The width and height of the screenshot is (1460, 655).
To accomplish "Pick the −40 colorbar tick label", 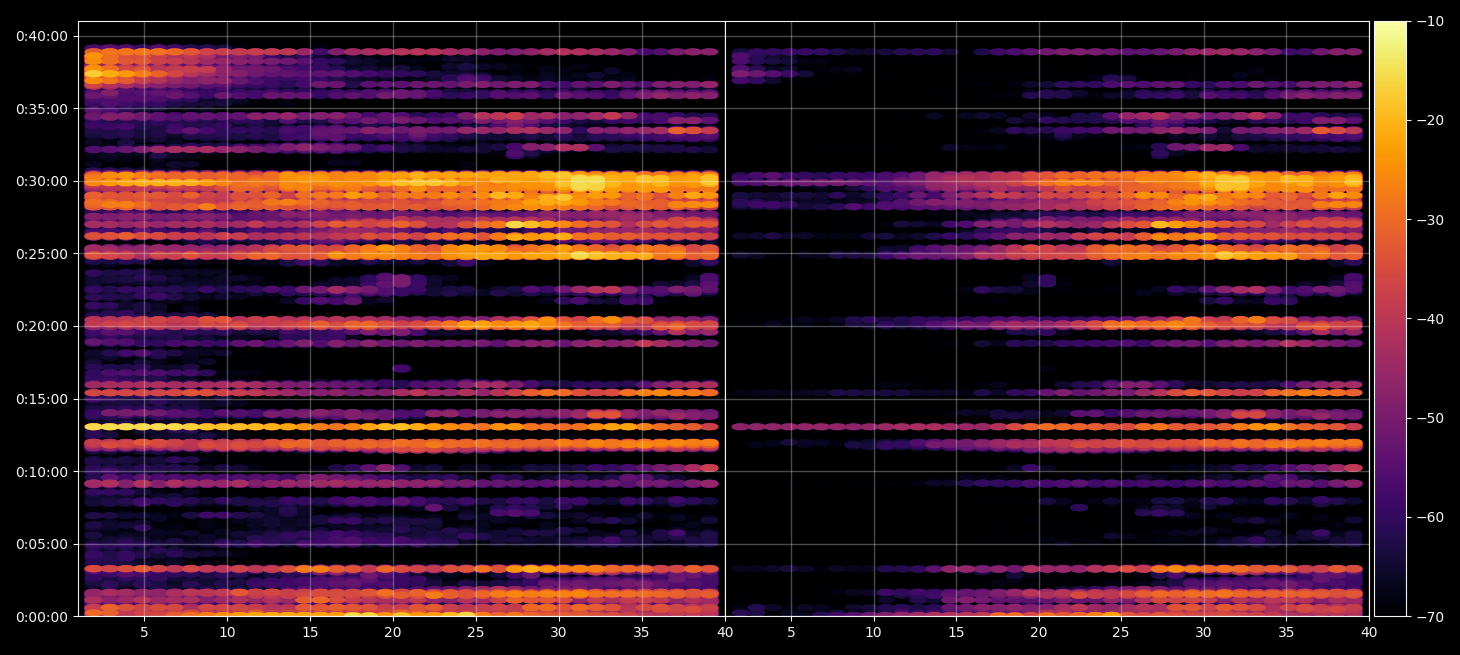I will [1427, 319].
